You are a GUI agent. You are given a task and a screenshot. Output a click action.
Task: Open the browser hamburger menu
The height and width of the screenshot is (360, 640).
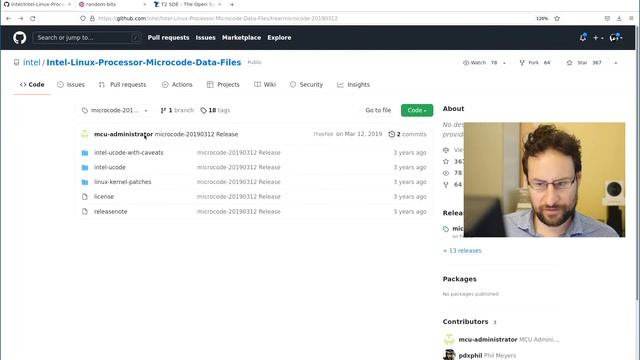point(631,18)
